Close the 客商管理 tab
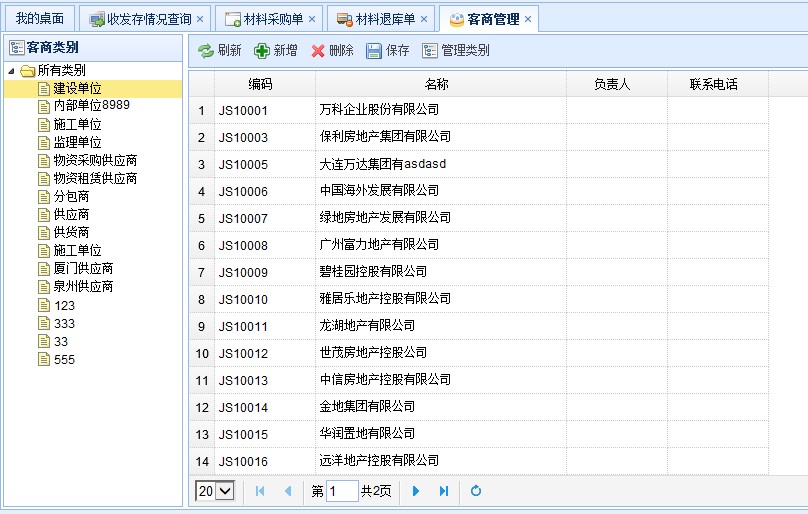The height and width of the screenshot is (514, 808). tap(528, 20)
